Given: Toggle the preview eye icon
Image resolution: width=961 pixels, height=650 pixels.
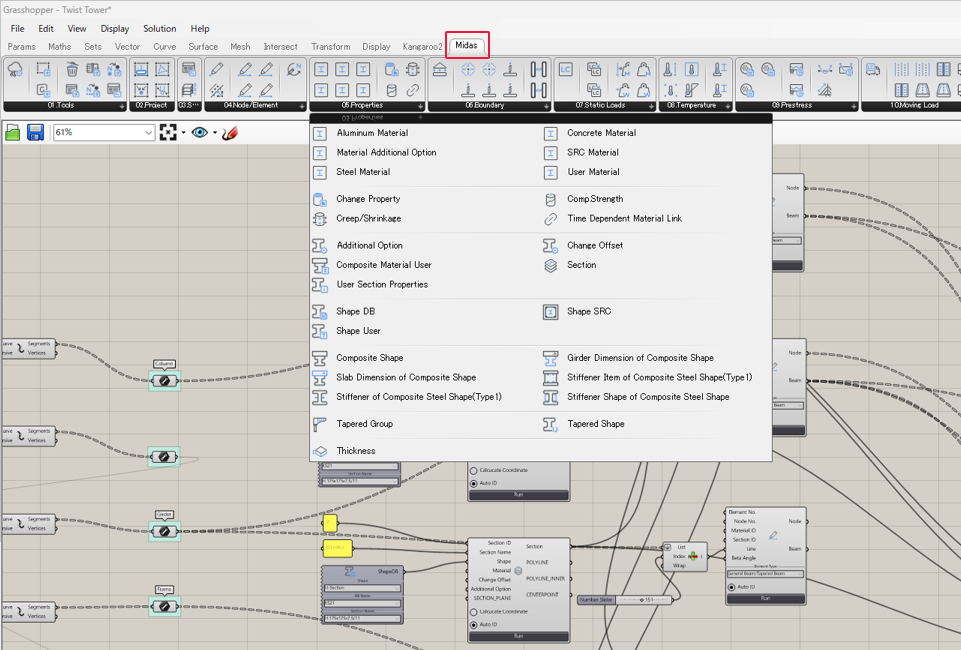Looking at the screenshot, I should [x=199, y=132].
